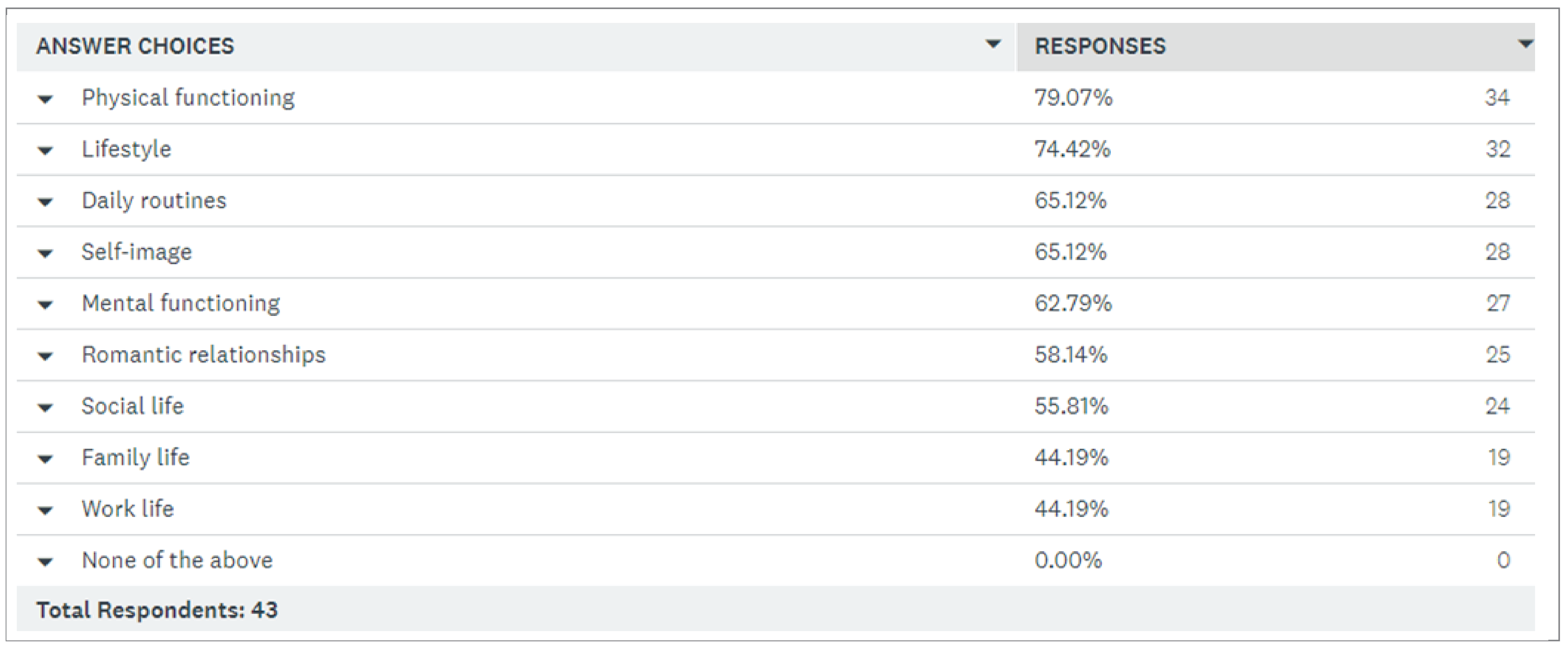Click the None of the above label
The image size is (1568, 649).
pos(177,560)
